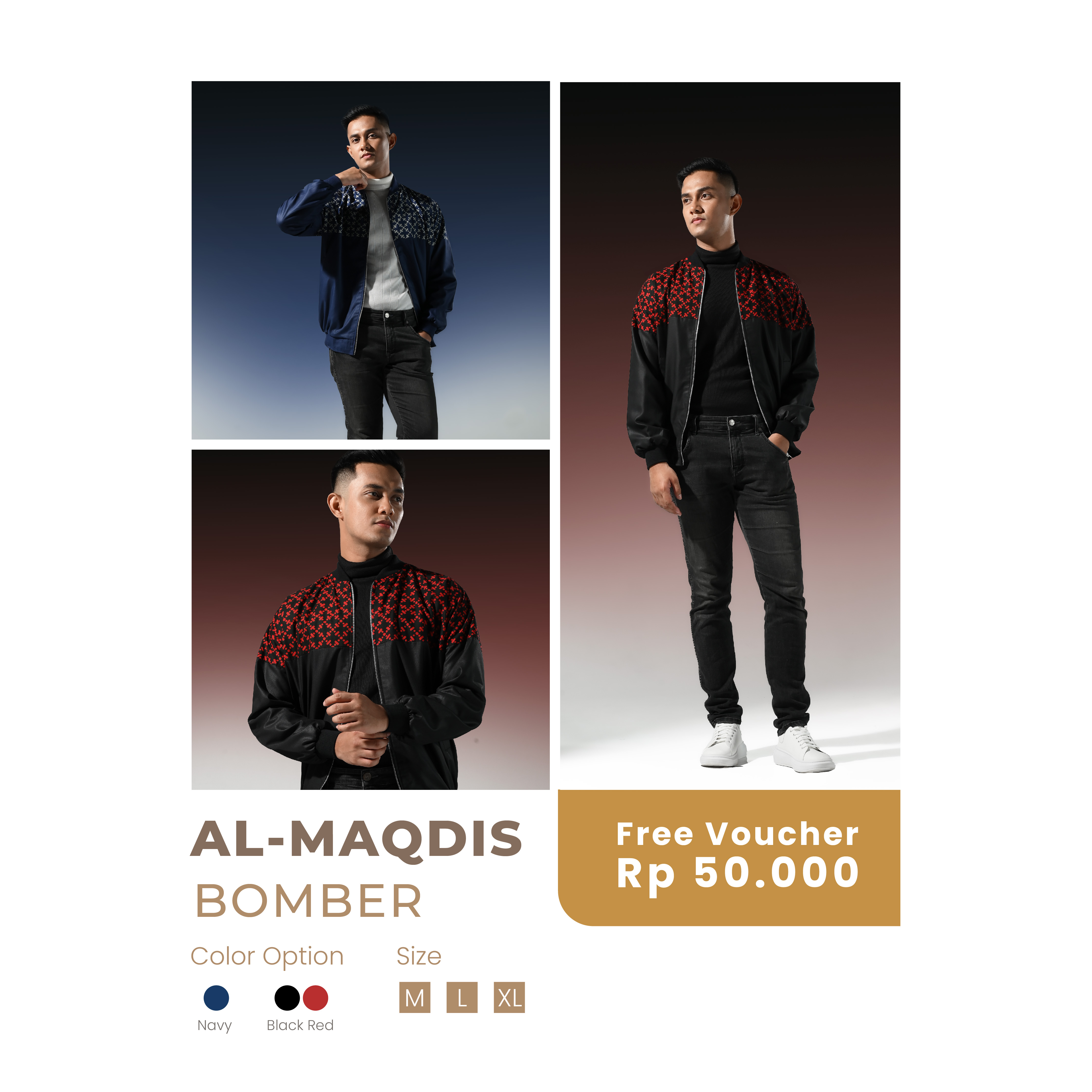Image resolution: width=1092 pixels, height=1092 pixels.
Task: Click the BOMBER subtitle text
Action: (309, 901)
